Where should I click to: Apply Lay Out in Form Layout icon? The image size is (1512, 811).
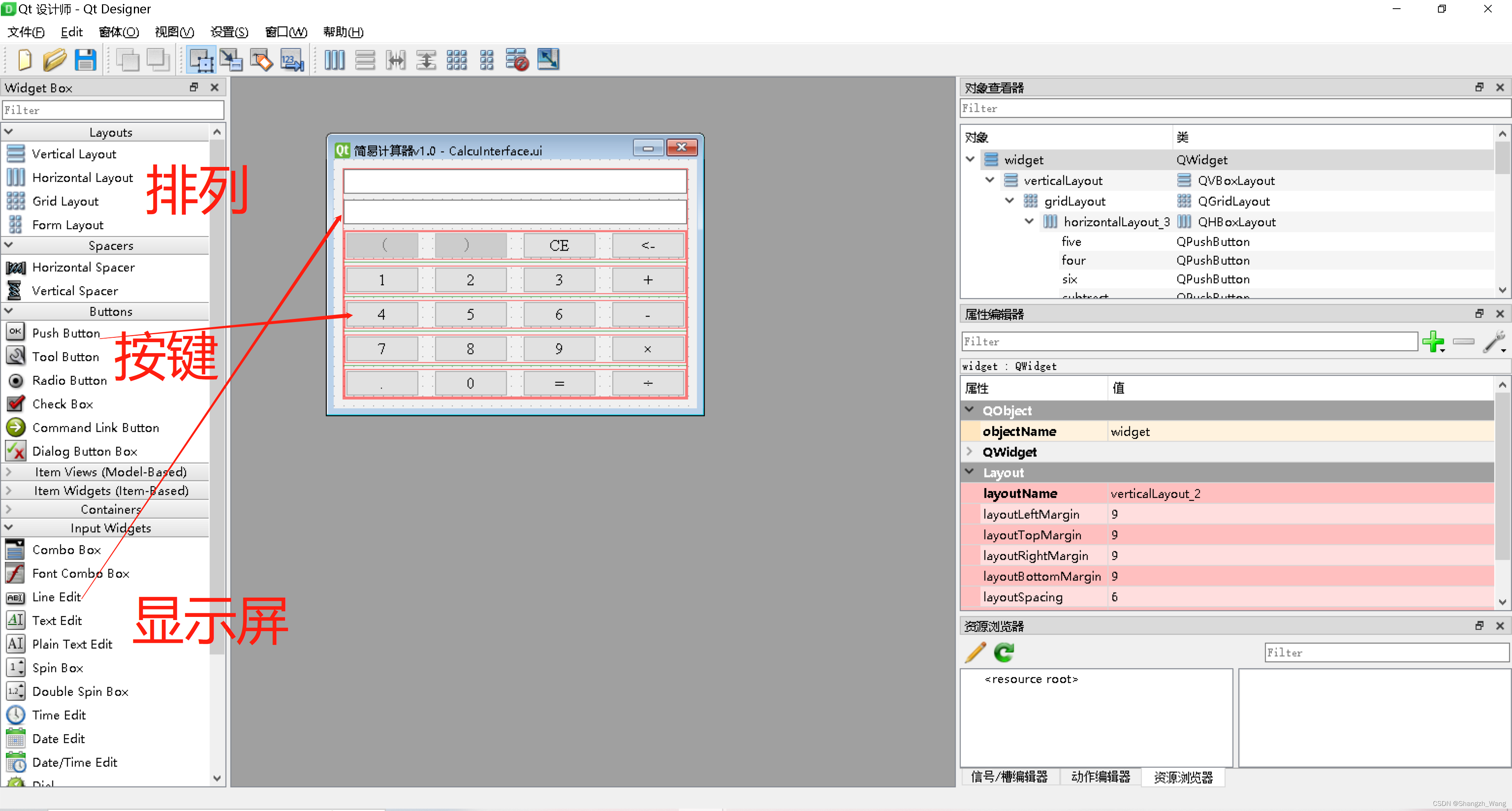point(487,60)
